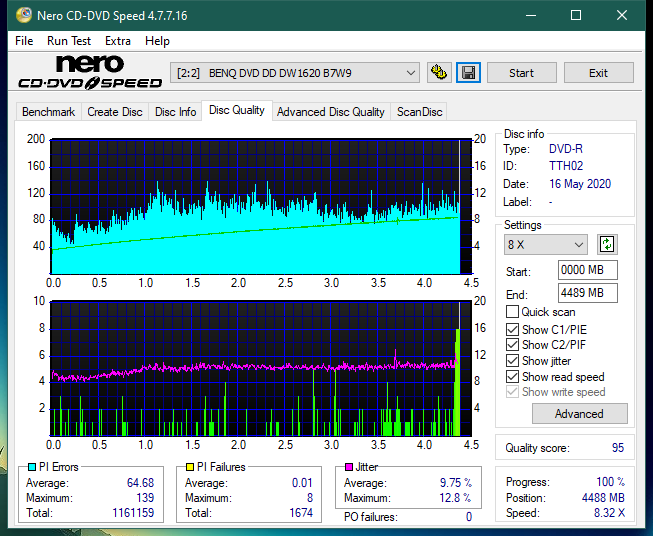
Task: Click the Advanced settings button
Action: tap(579, 414)
